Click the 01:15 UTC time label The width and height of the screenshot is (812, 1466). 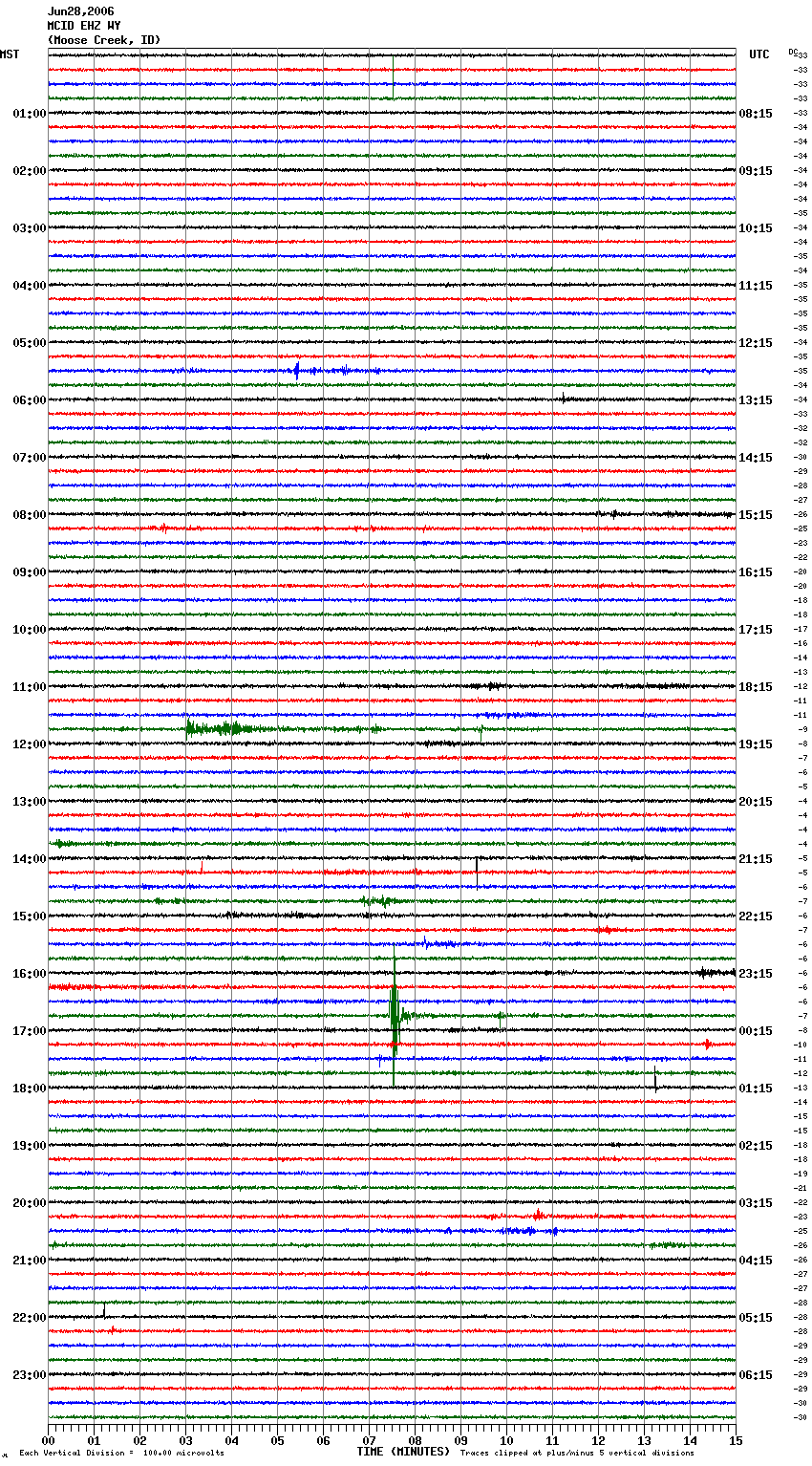click(756, 1089)
